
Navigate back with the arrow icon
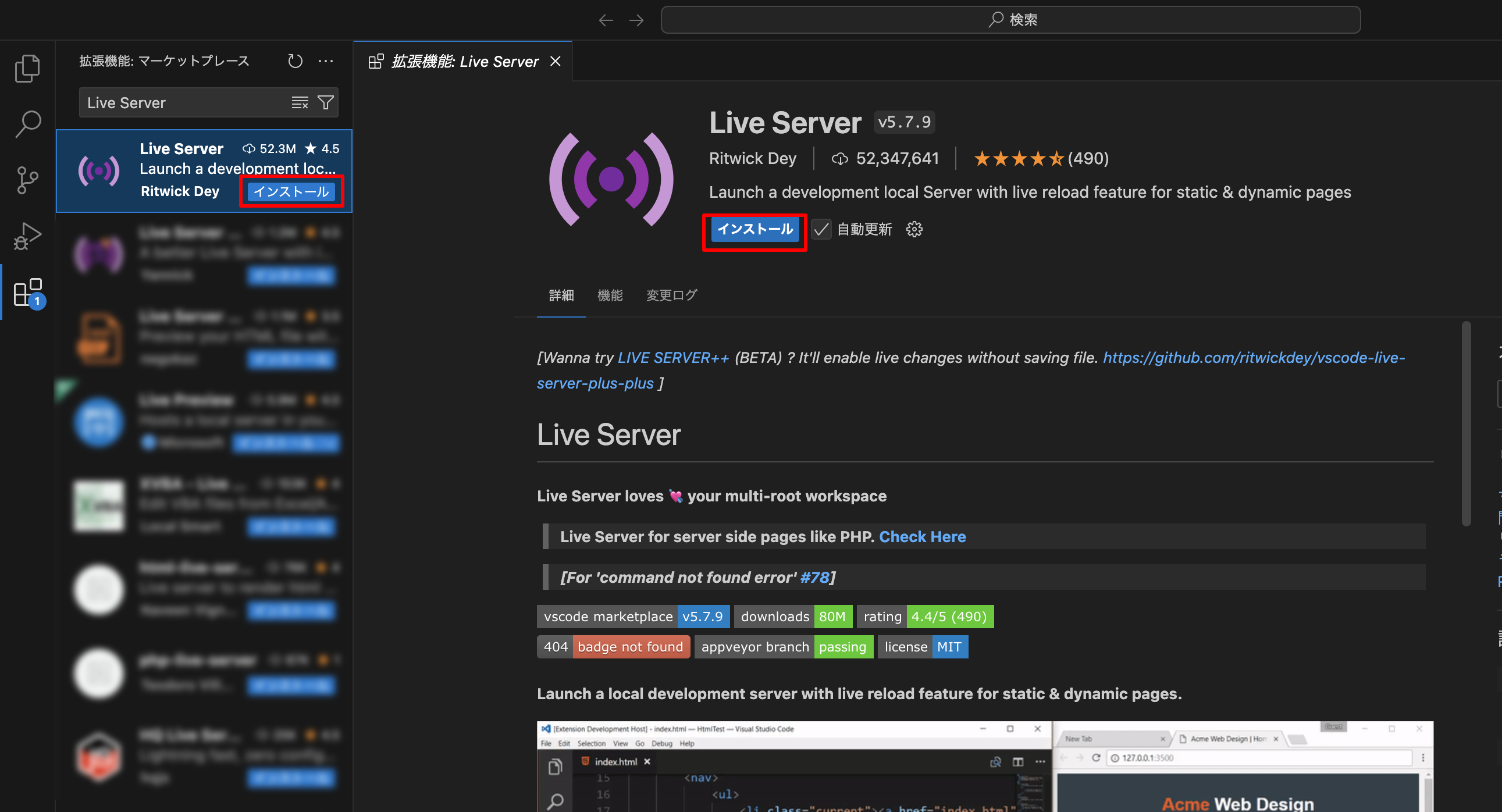tap(606, 19)
